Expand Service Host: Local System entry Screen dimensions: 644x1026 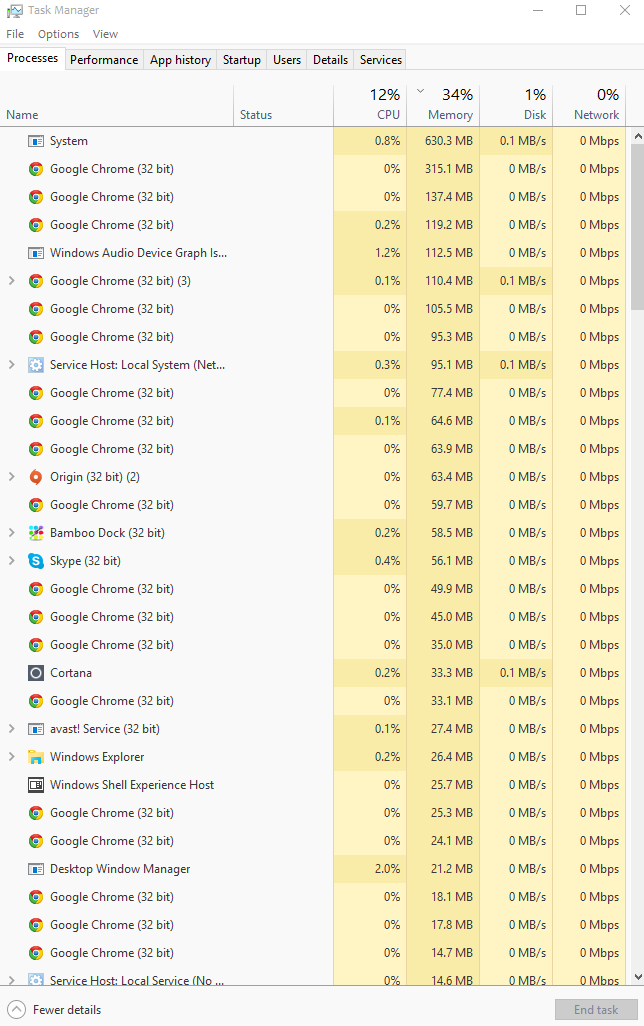pyautogui.click(x=11, y=365)
